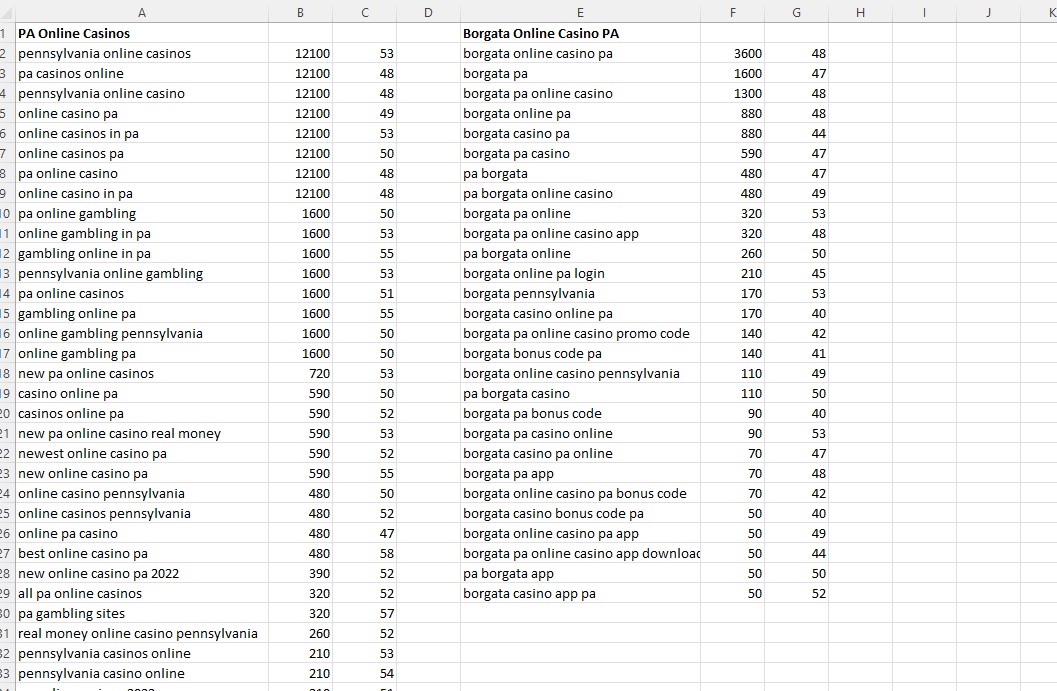This screenshot has width=1057, height=691.
Task: Click the 'Borgata Online Casino PA' heading cell
Action: click(x=580, y=33)
